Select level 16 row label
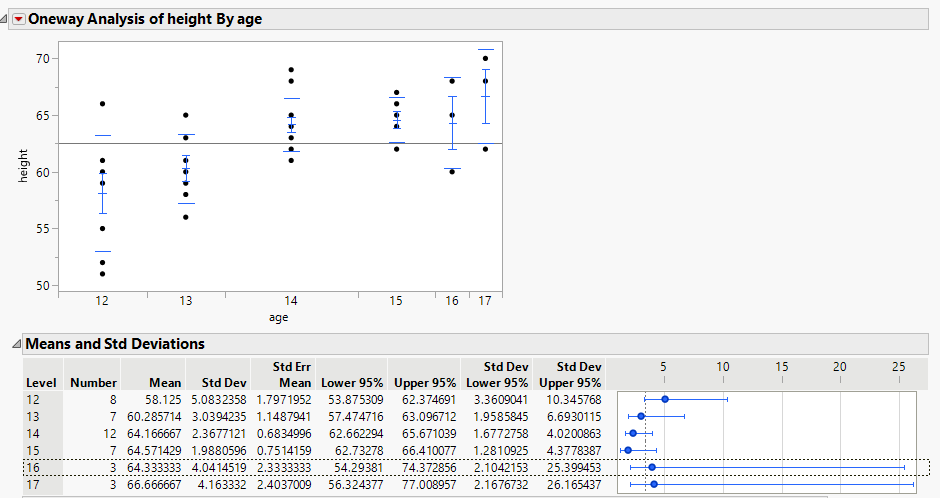Screen dimensions: 940x498 coord(33,467)
